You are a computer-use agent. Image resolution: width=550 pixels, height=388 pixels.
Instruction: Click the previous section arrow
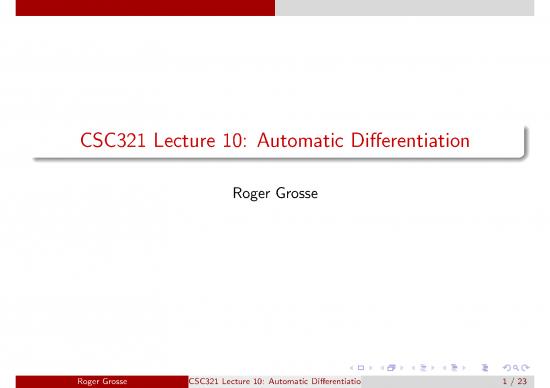pos(445,368)
